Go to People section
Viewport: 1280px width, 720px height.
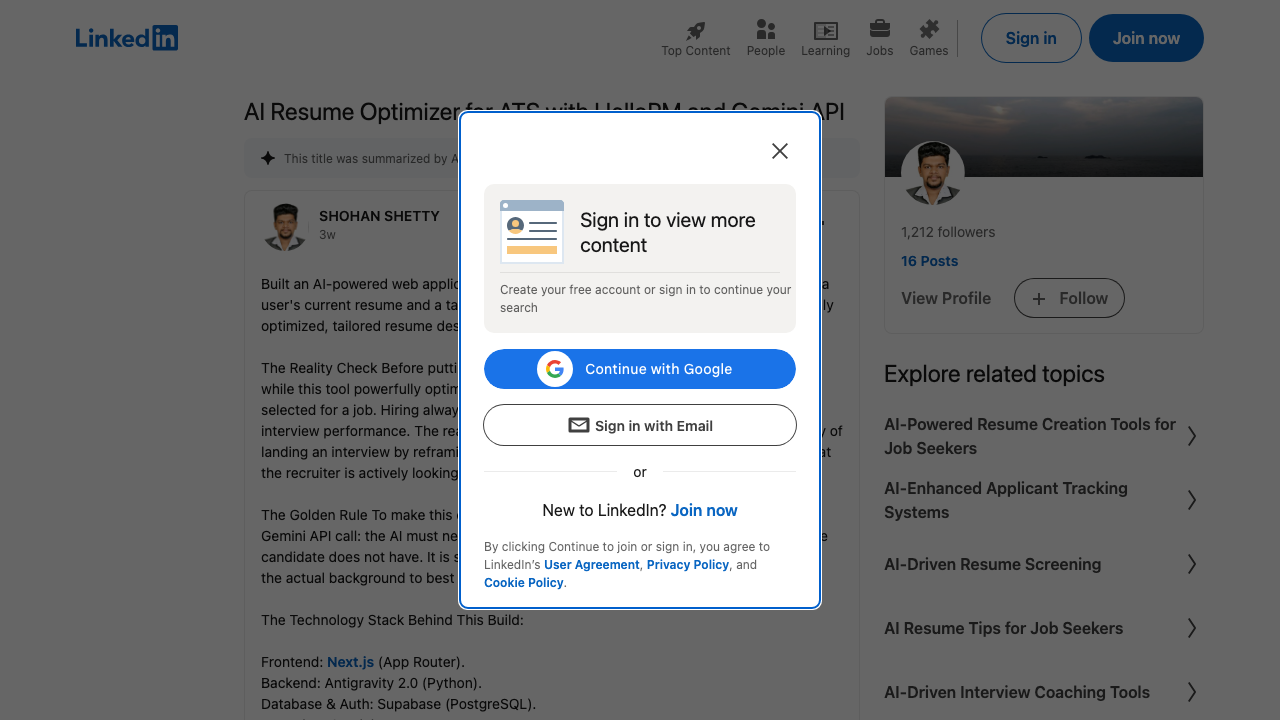766,38
